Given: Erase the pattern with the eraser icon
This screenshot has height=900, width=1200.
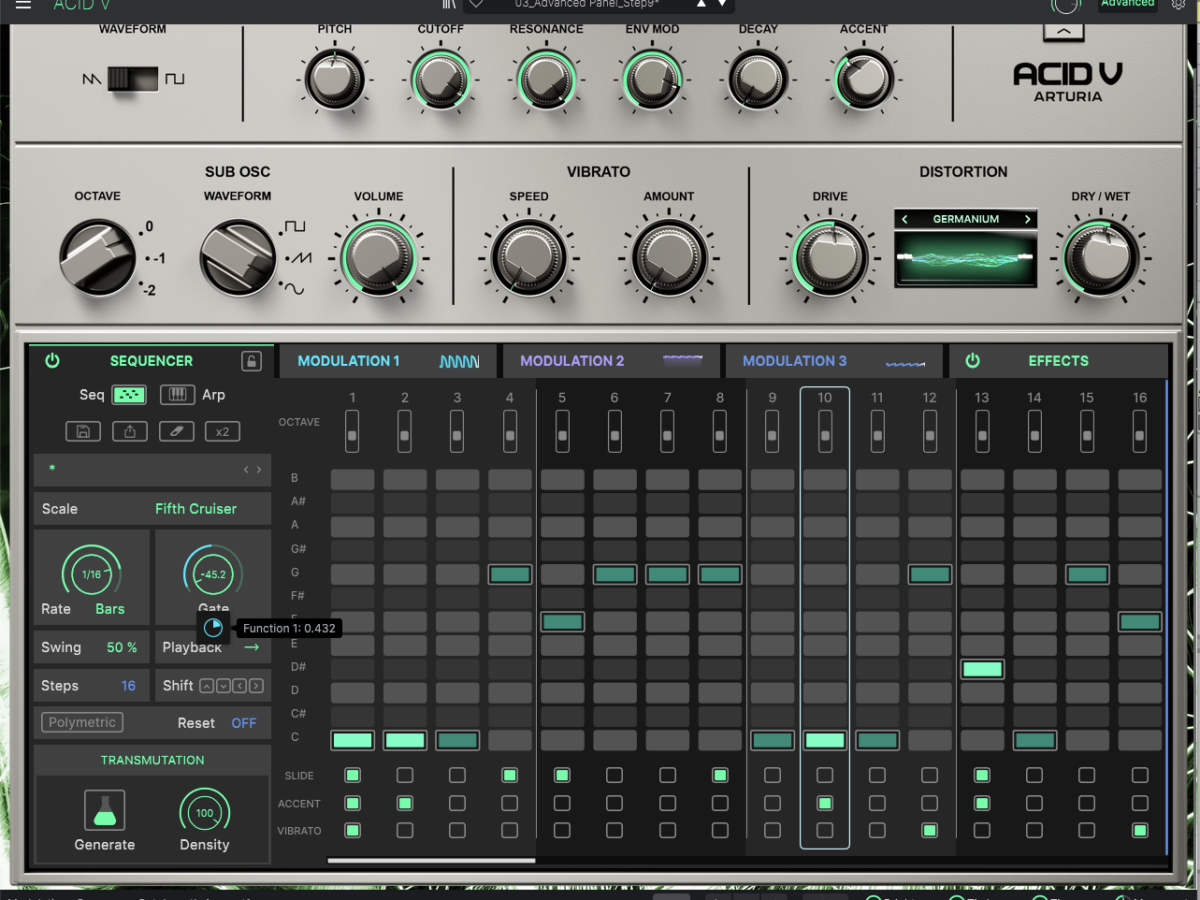Looking at the screenshot, I should [176, 432].
